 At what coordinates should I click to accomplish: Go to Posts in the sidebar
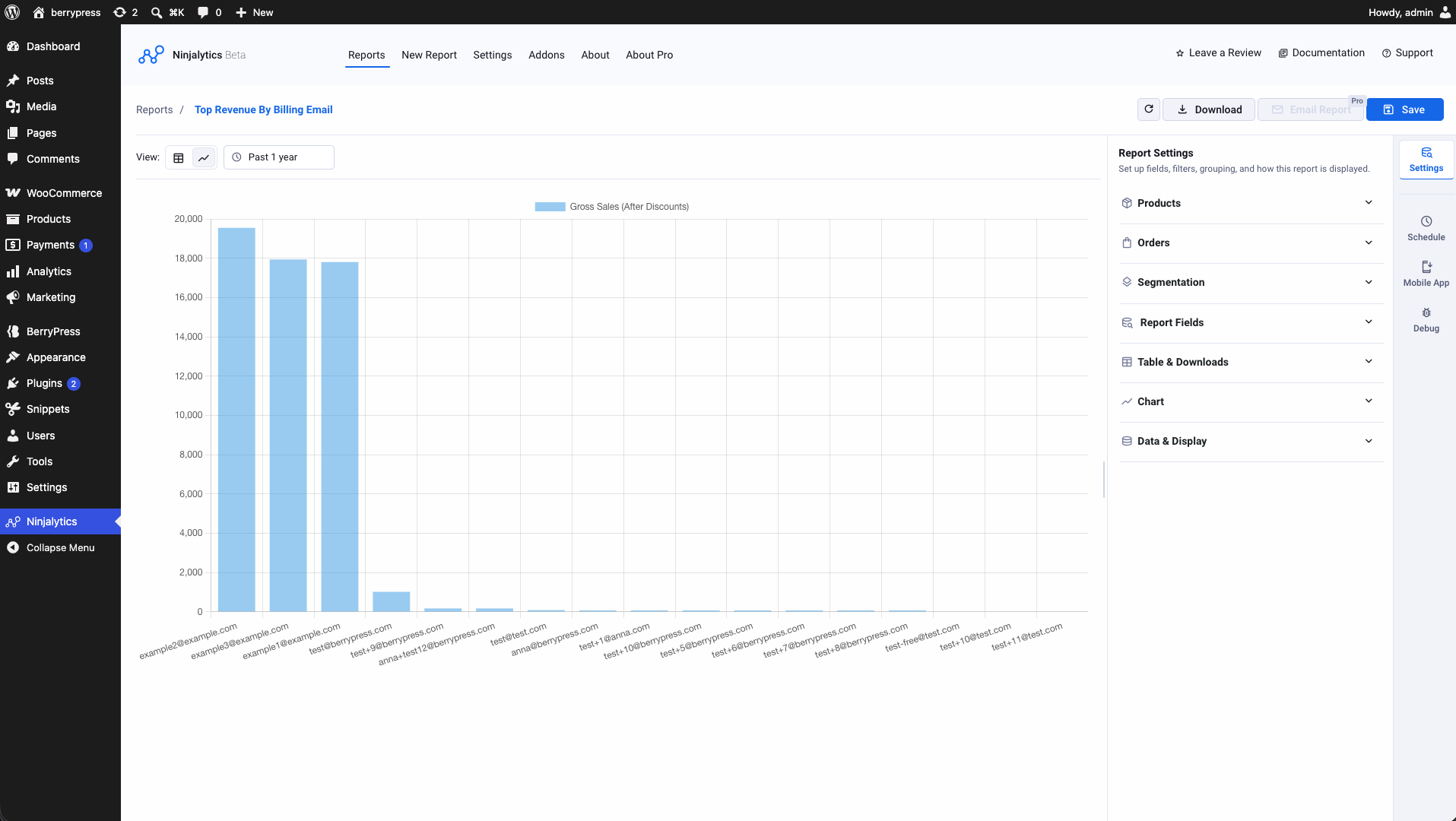click(x=60, y=81)
